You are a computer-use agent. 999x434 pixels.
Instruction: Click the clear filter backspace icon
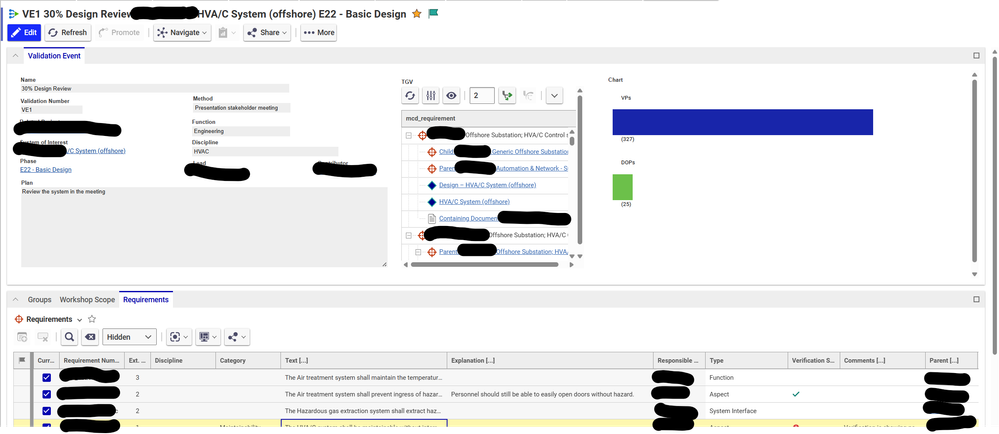click(x=90, y=337)
